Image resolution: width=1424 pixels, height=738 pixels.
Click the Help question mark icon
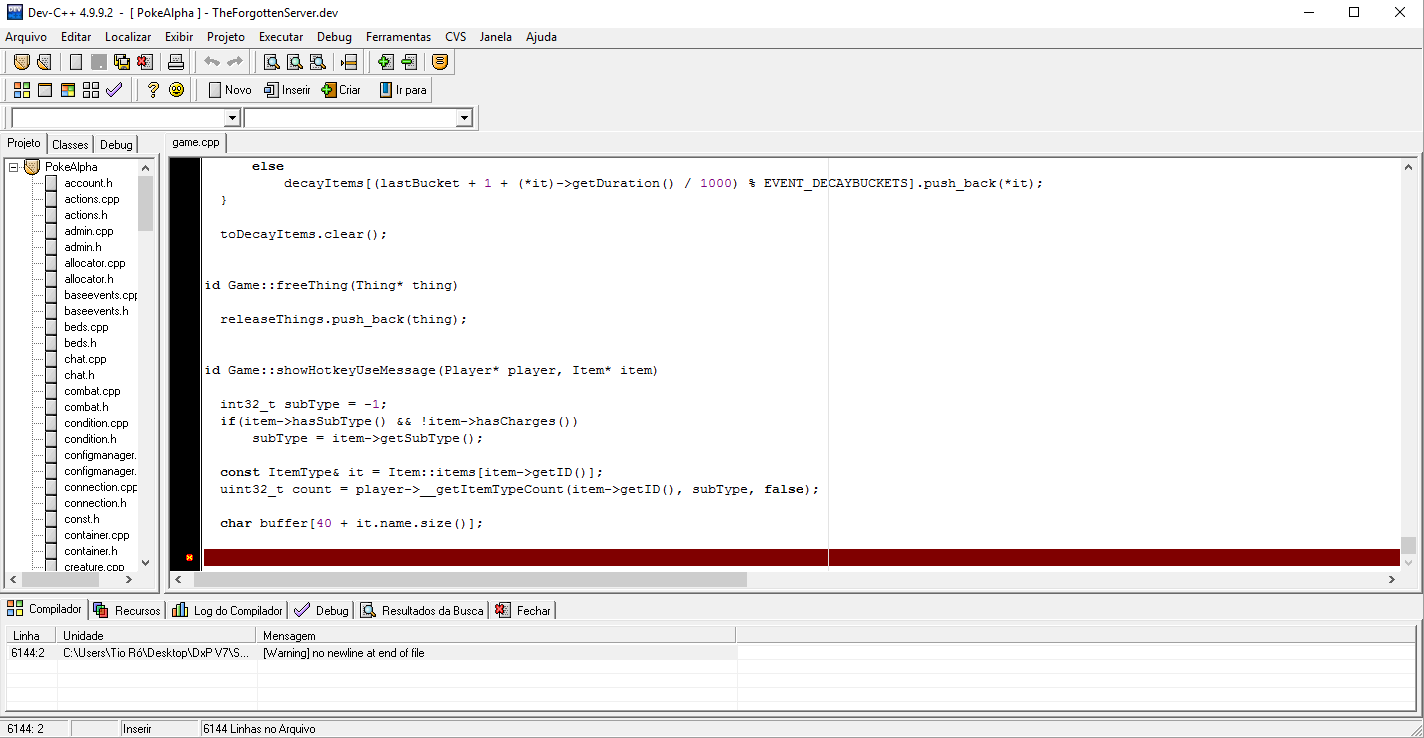point(153,90)
